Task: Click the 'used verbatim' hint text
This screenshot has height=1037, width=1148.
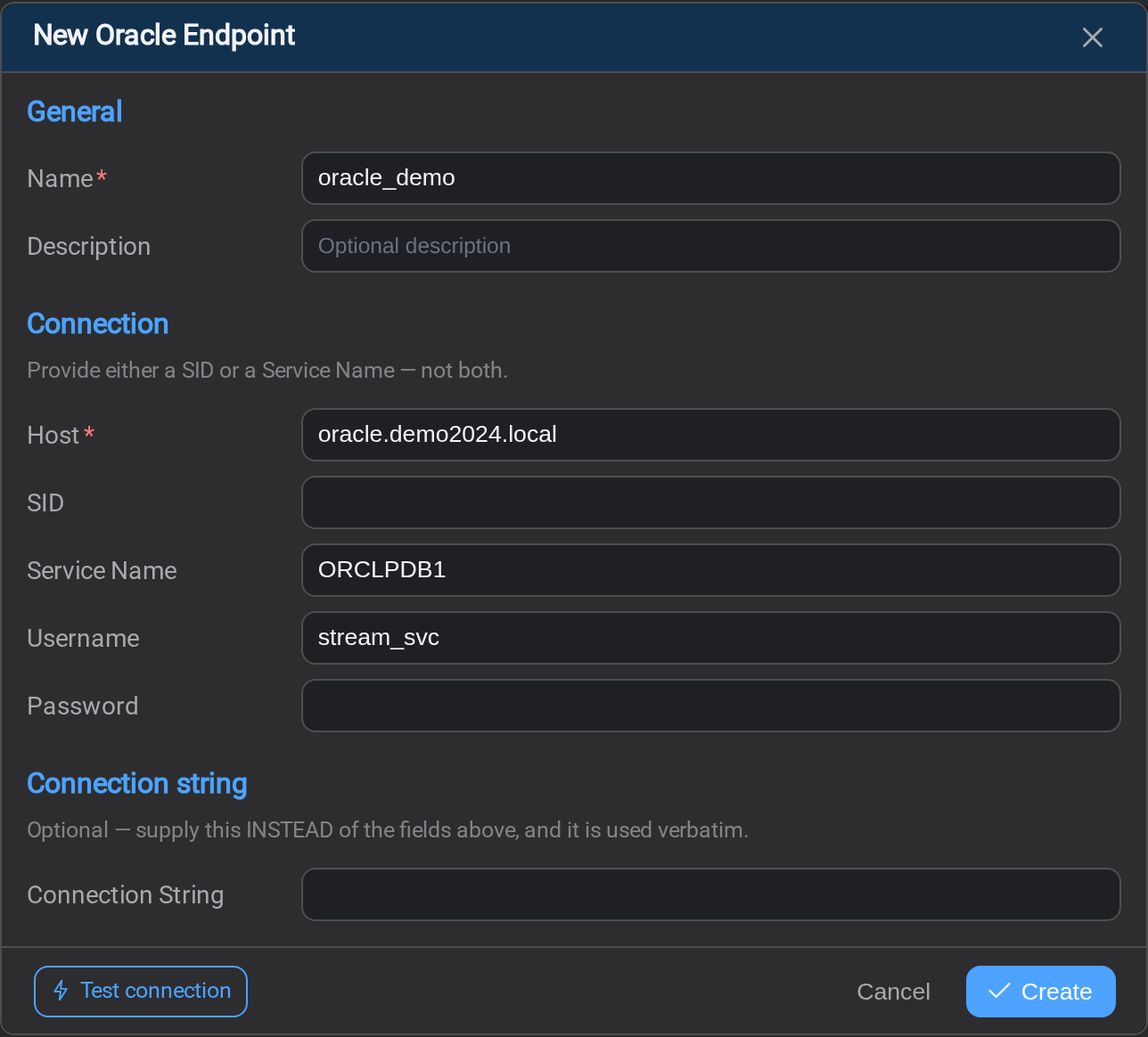Action: [x=388, y=830]
